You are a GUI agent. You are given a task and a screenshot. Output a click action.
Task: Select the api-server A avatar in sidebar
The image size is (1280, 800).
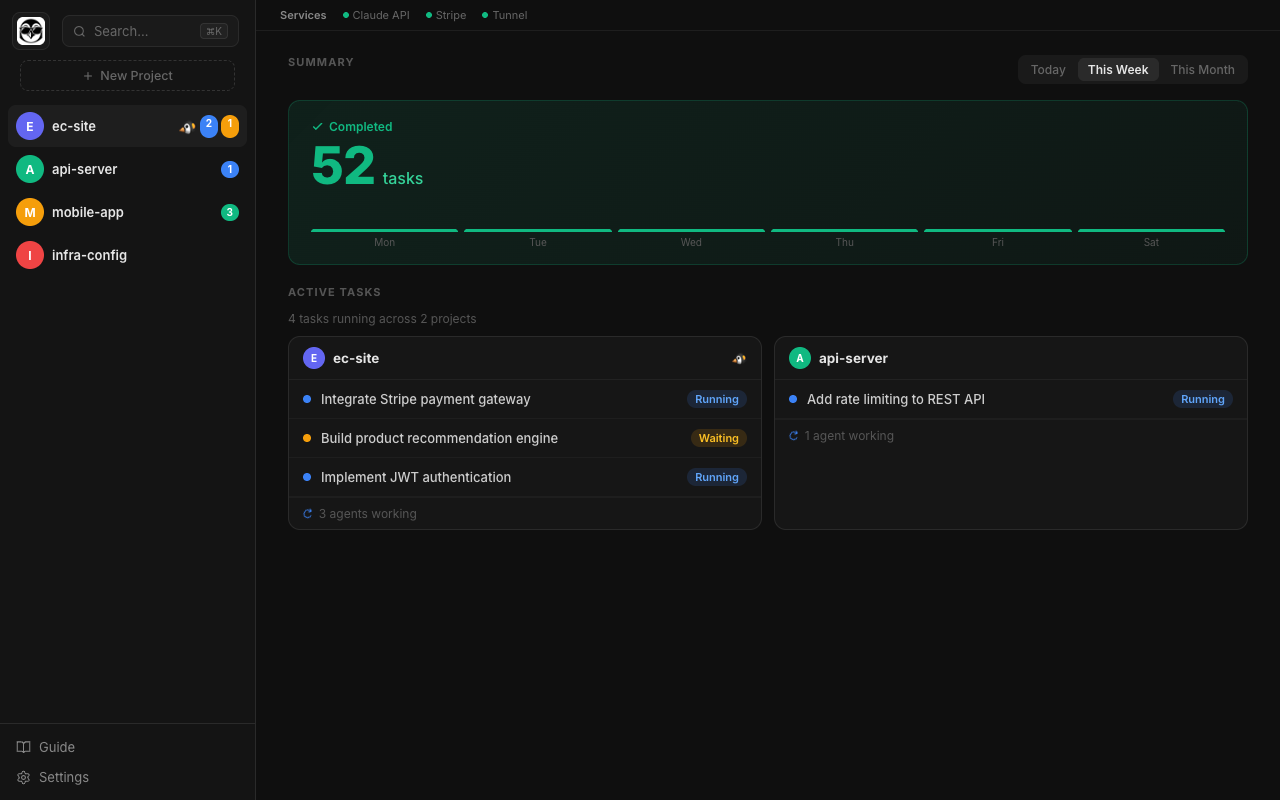(30, 169)
